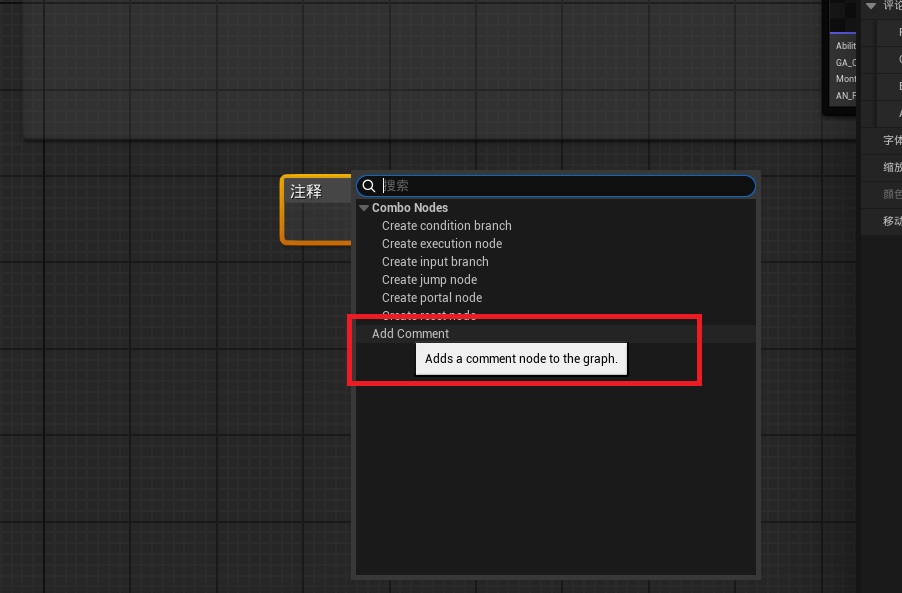Click the GA_ row on the graph node
The width and height of the screenshot is (902, 593).
tap(845, 62)
